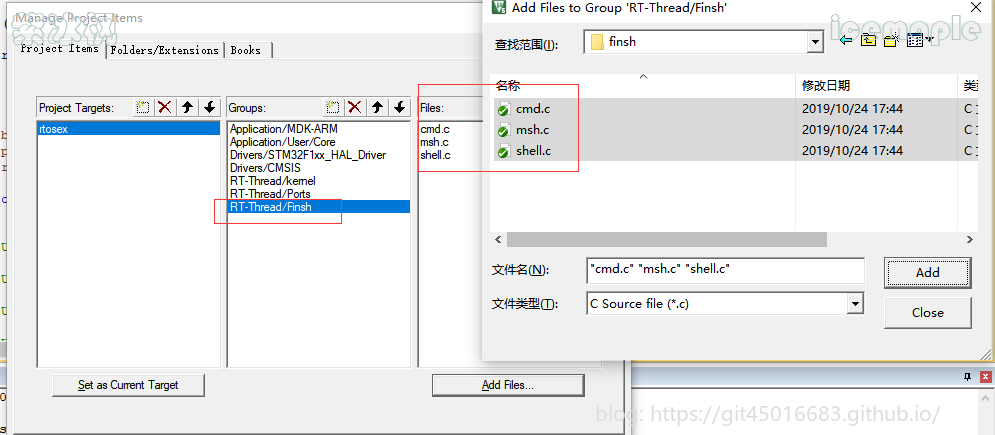Viewport: 995px width, 435px height.
Task: Click the 名称 column header
Action: 643,86
